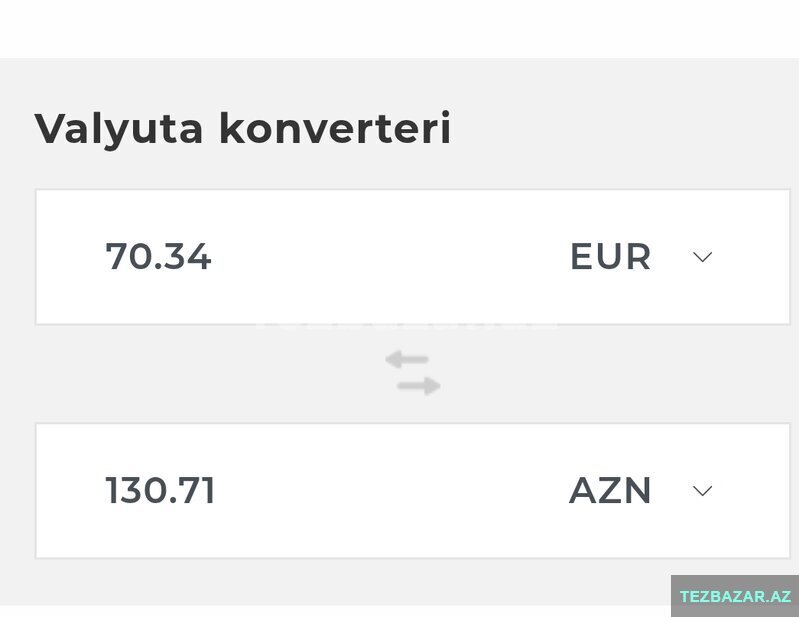Viewport: 799px width, 617px height.
Task: Place cursor after 70.34 value
Action: [214, 256]
